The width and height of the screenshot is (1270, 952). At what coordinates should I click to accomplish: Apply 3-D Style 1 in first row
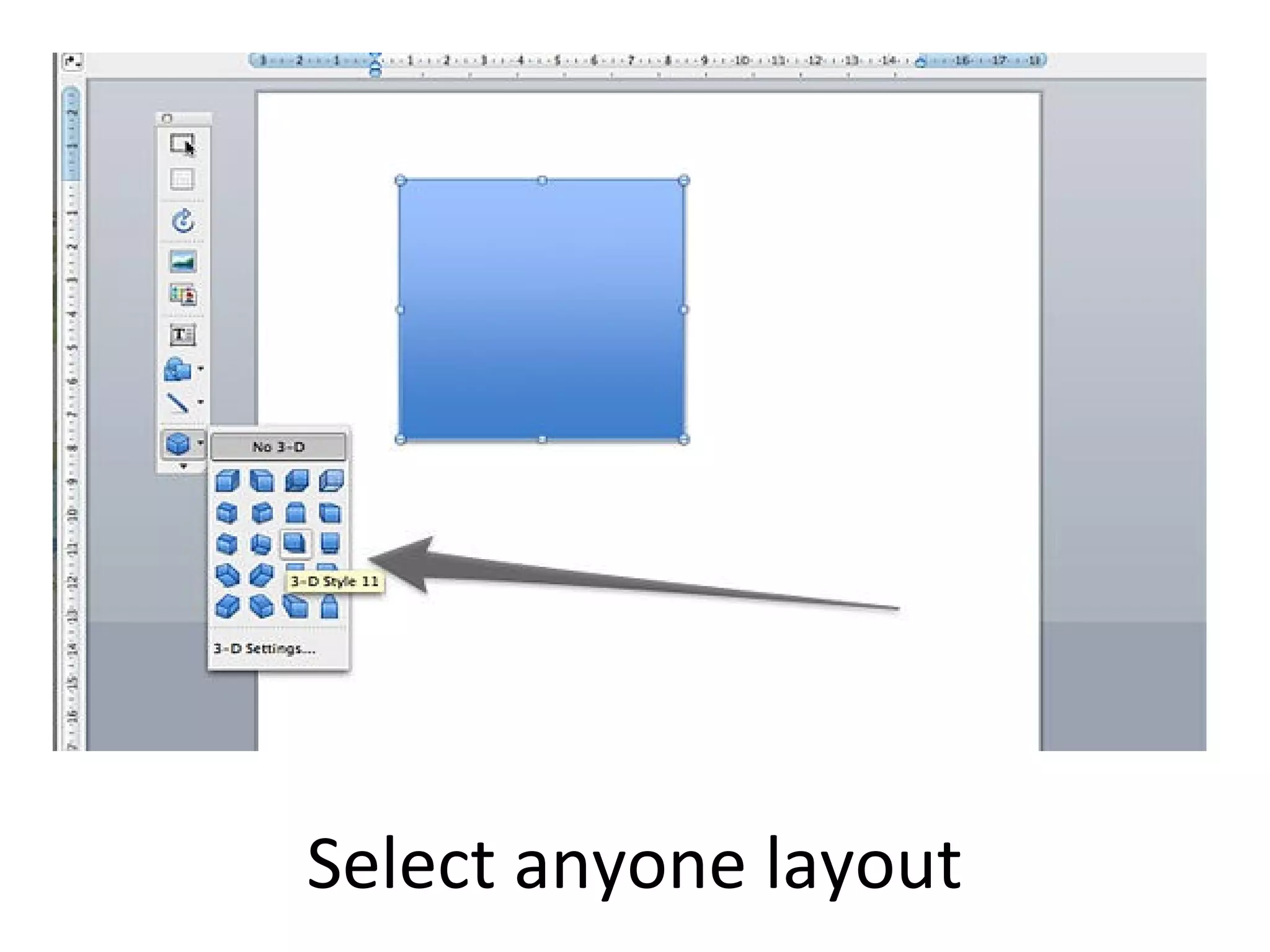click(228, 481)
